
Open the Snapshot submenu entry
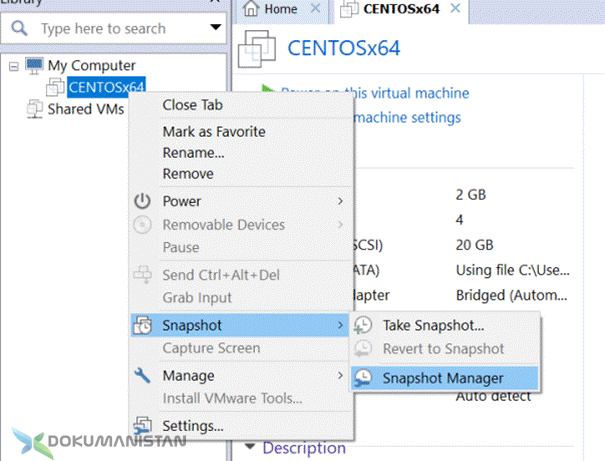[x=240, y=325]
